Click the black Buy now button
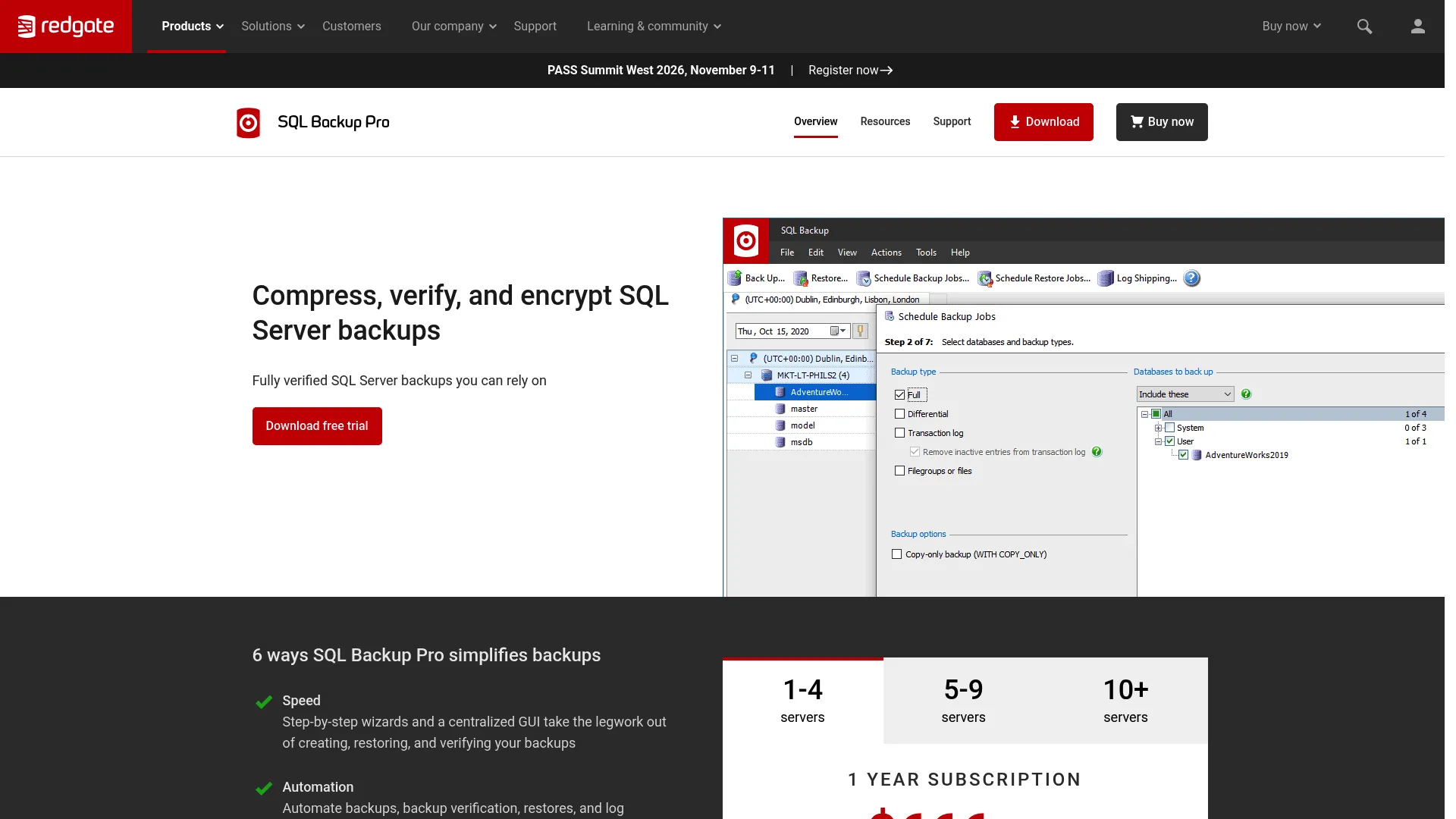Screen dimensions: 1456x819 (x=1162, y=122)
